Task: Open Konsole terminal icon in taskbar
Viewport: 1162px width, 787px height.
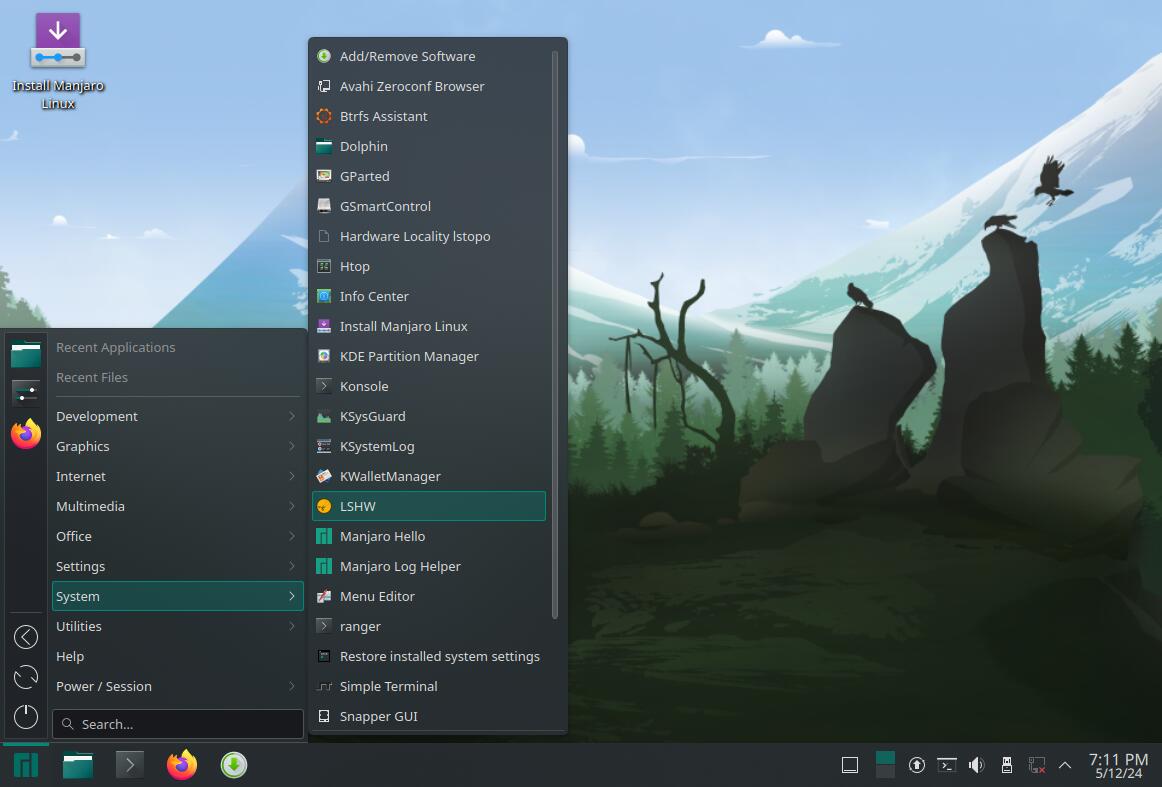Action: [x=130, y=765]
